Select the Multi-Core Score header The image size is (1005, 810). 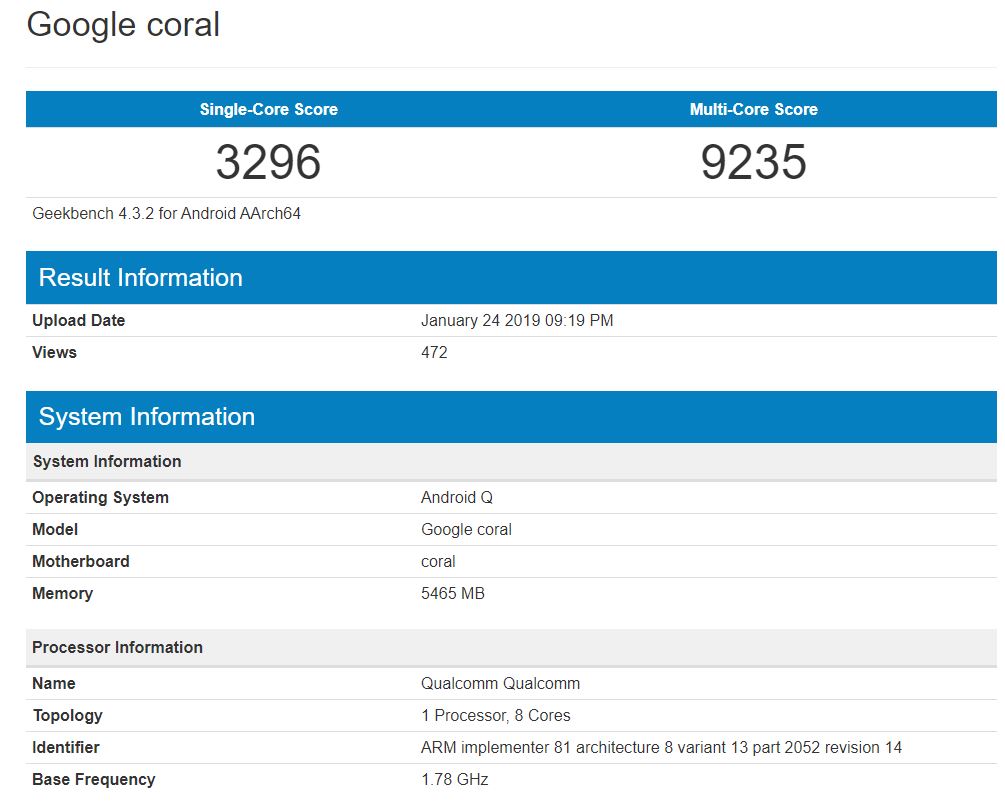(754, 109)
